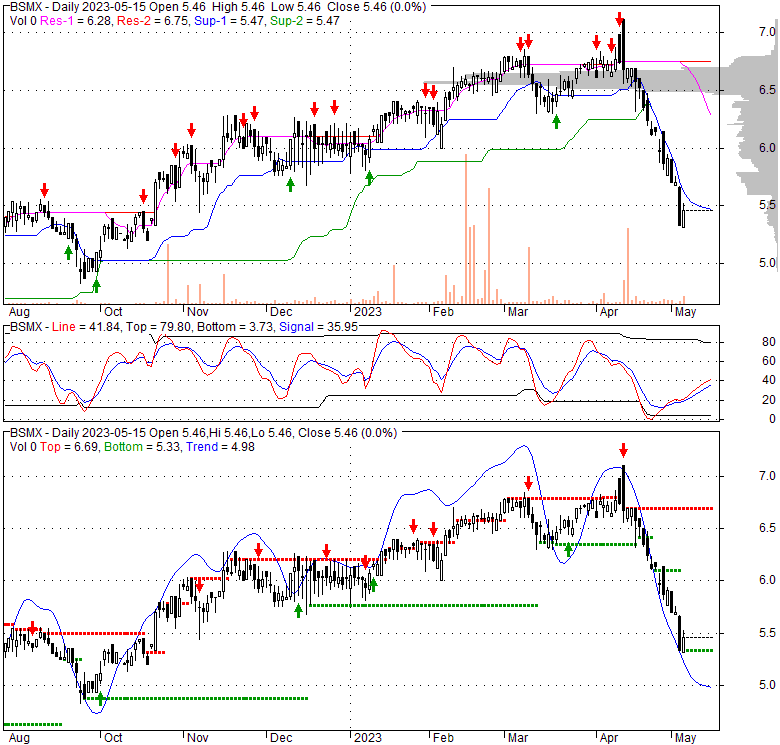Click the 'Top = 6.69' label in the bottom chart
The width and height of the screenshot is (780, 745).
point(69,447)
